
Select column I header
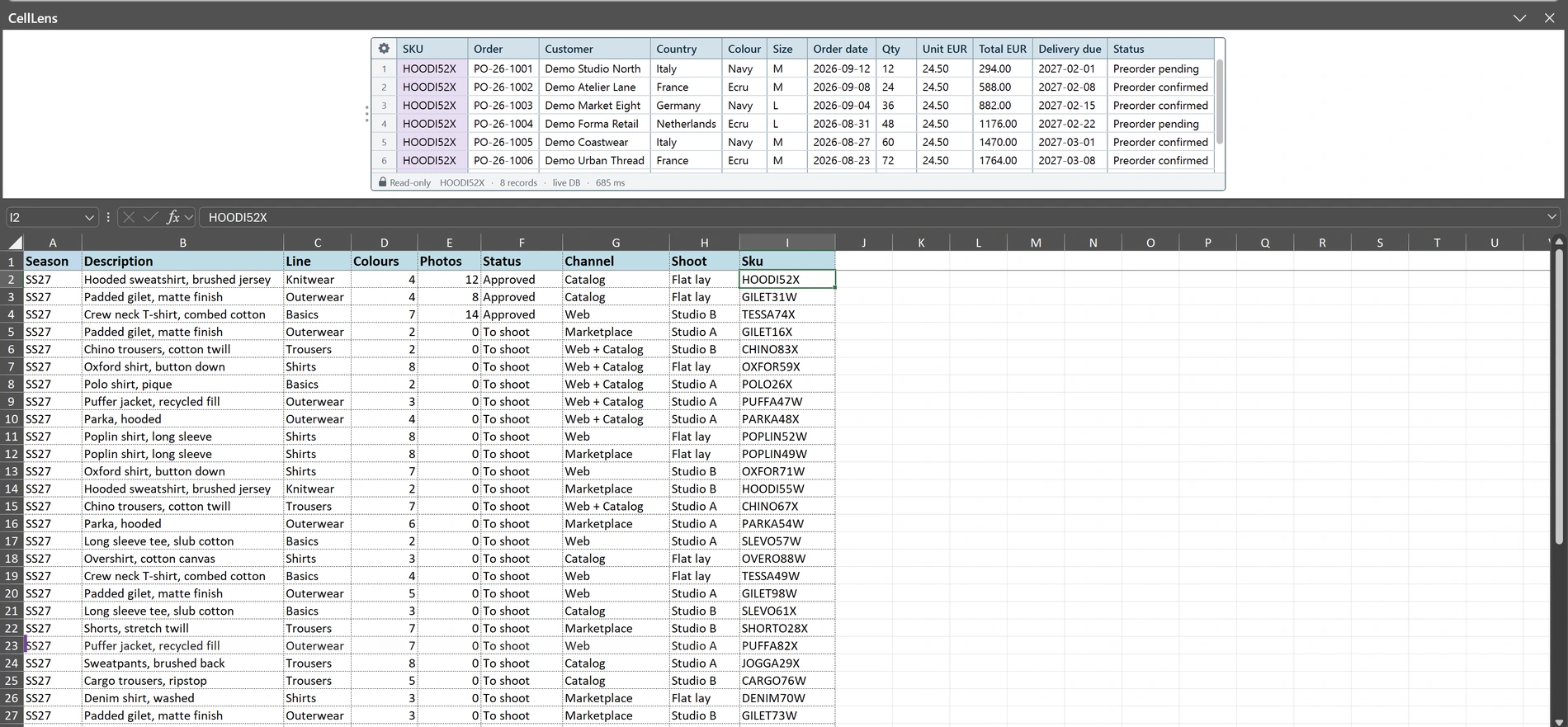click(787, 243)
